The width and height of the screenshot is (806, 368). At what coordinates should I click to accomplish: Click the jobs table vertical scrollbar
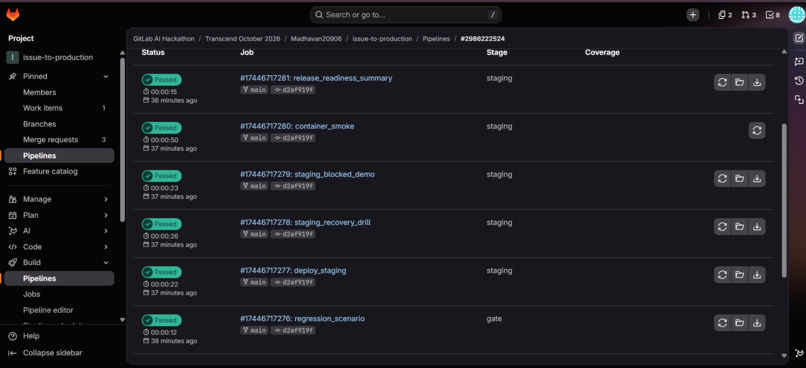pyautogui.click(x=784, y=200)
